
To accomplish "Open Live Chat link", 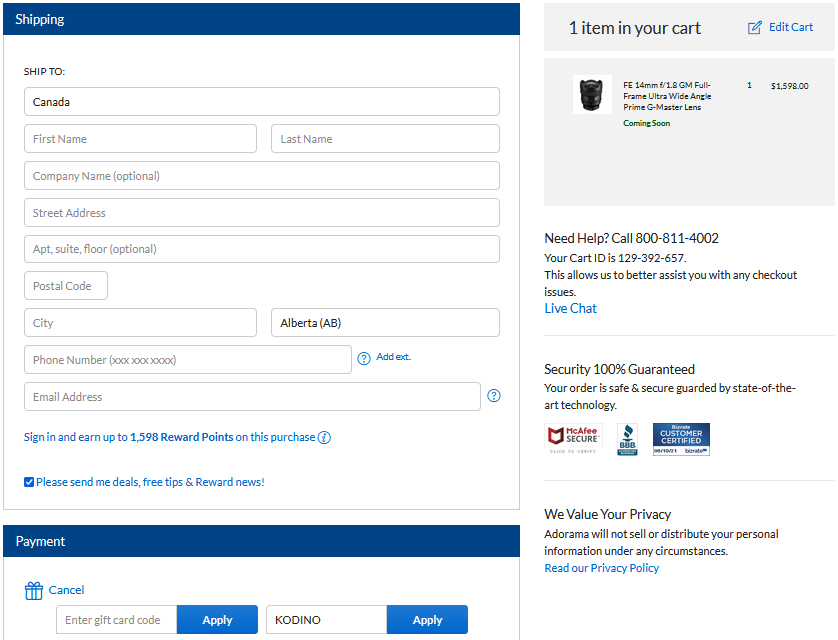I will tap(570, 308).
